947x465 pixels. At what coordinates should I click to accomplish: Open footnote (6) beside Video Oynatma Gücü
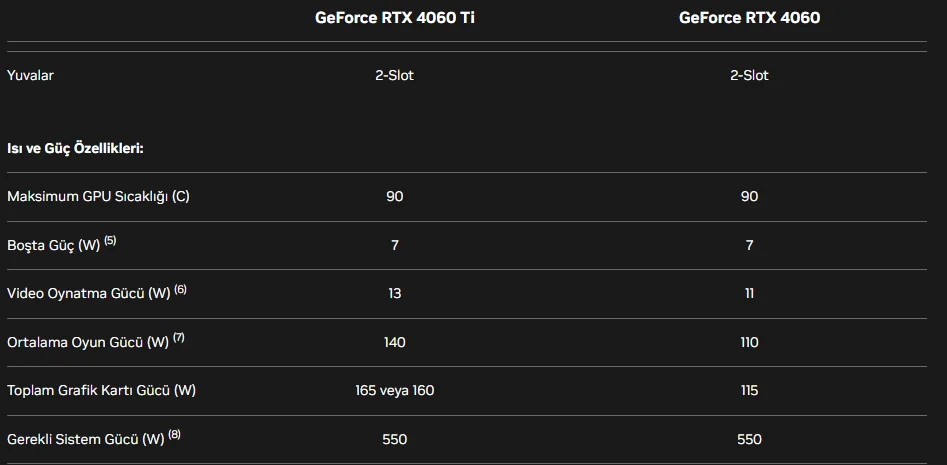181,289
